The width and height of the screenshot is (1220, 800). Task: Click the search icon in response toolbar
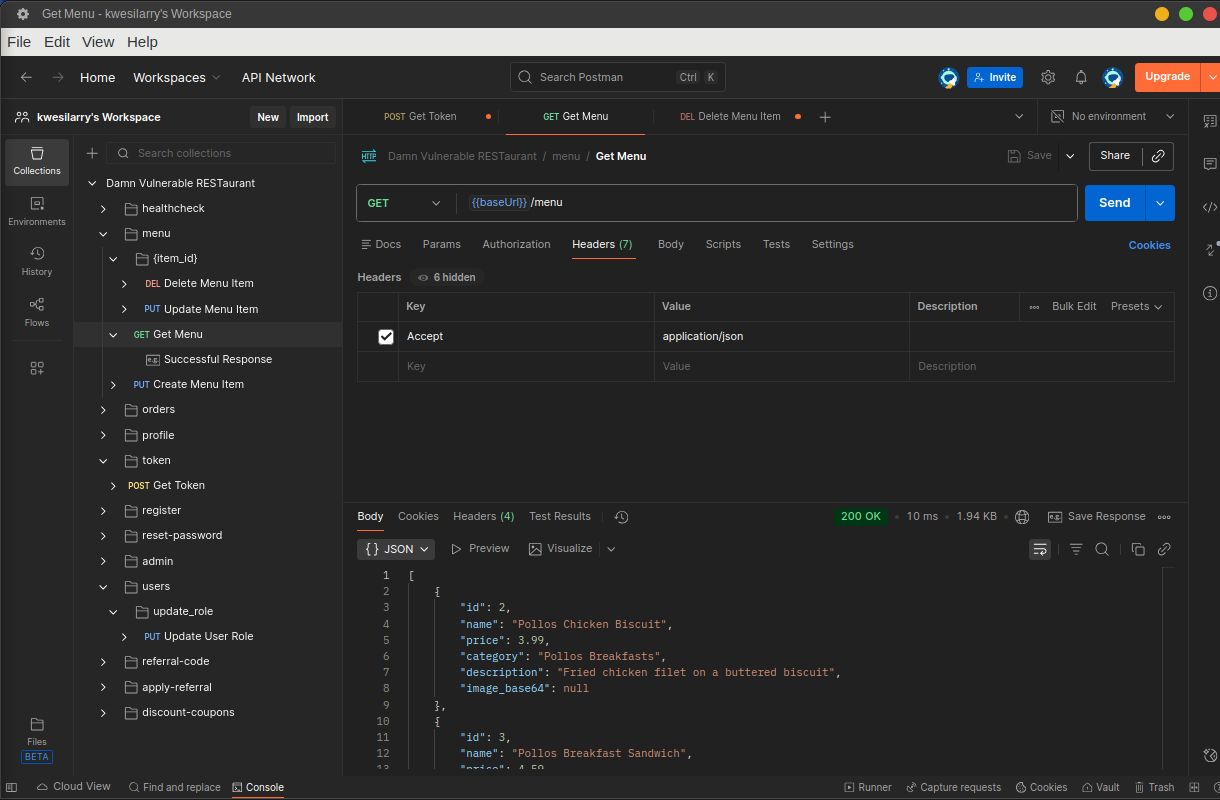1102,549
